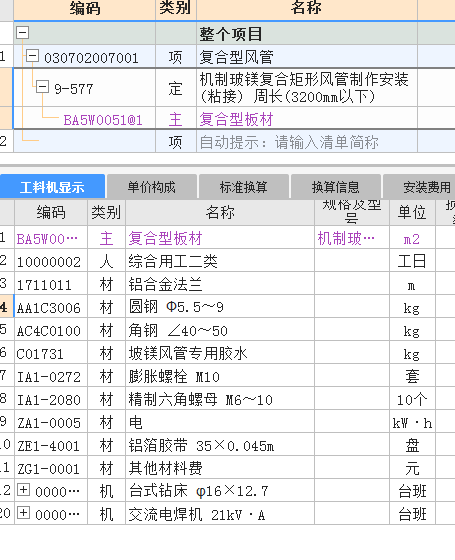Select the 盘 unit cell for 铝箔胶带
Screen dimensions: 455x560
click(x=412, y=445)
